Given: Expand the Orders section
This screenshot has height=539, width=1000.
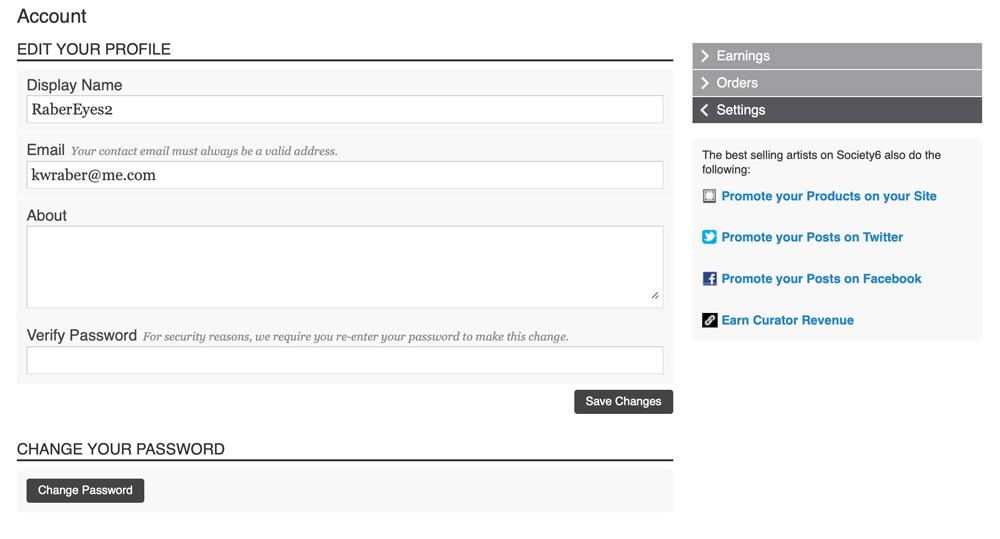Looking at the screenshot, I should coord(837,83).
